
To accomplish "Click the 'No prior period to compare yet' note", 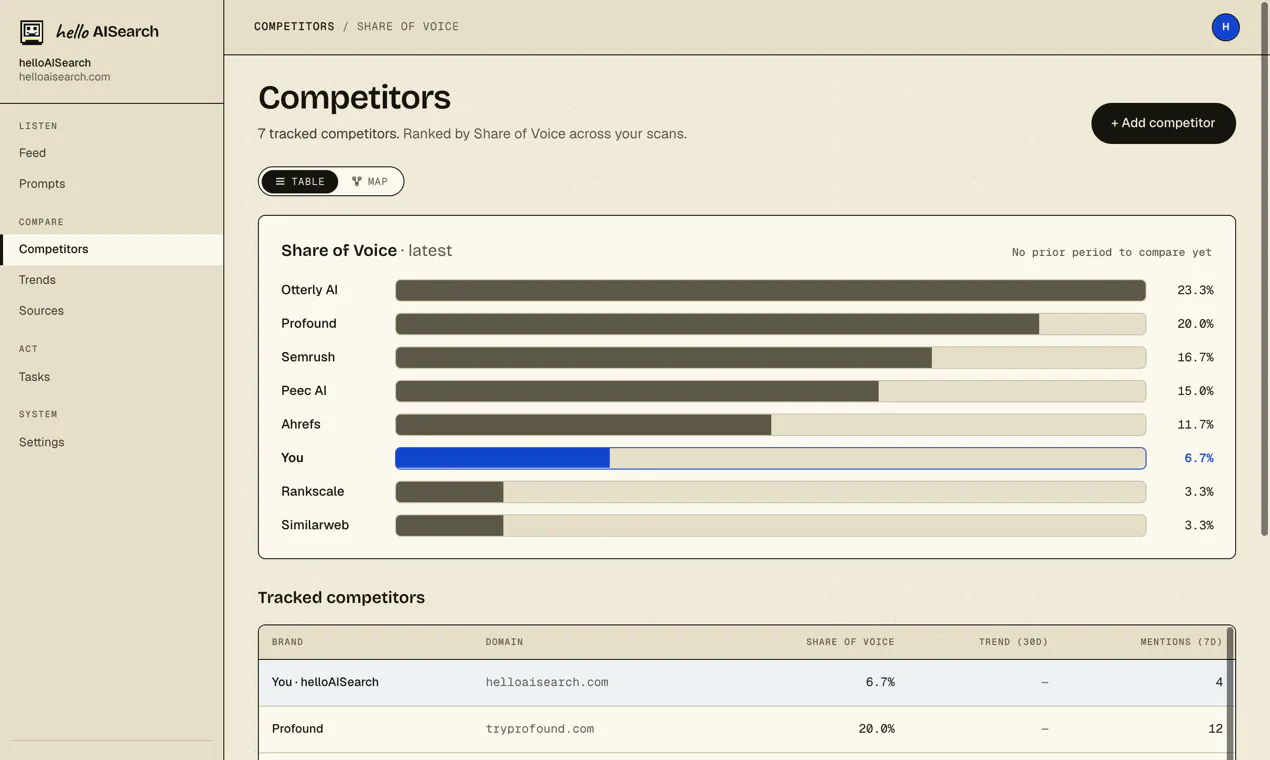I will 1111,252.
